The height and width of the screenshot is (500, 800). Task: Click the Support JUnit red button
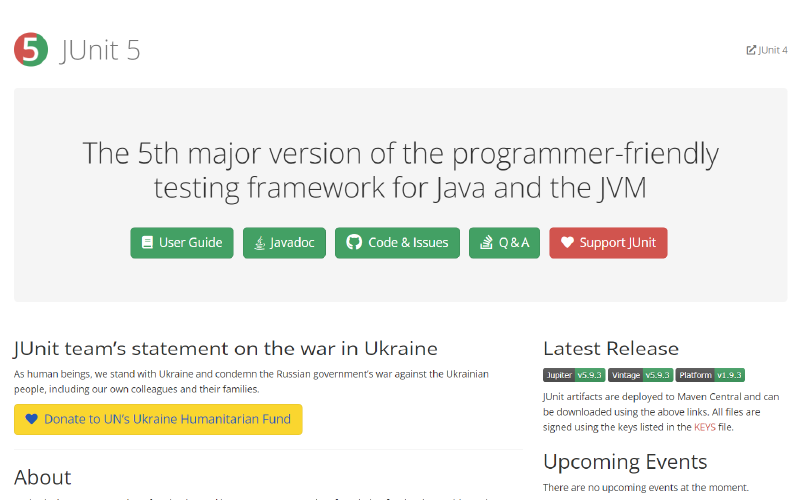(x=608, y=243)
